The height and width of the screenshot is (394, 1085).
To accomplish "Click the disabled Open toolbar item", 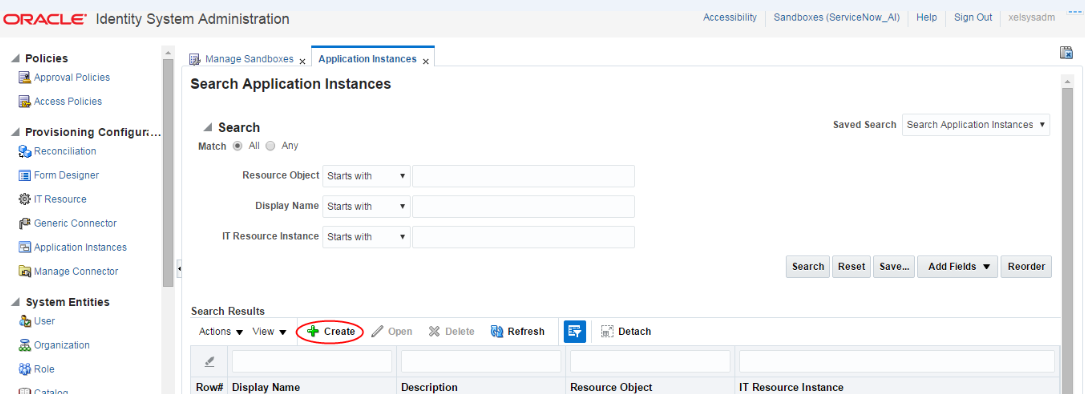I will click(392, 332).
